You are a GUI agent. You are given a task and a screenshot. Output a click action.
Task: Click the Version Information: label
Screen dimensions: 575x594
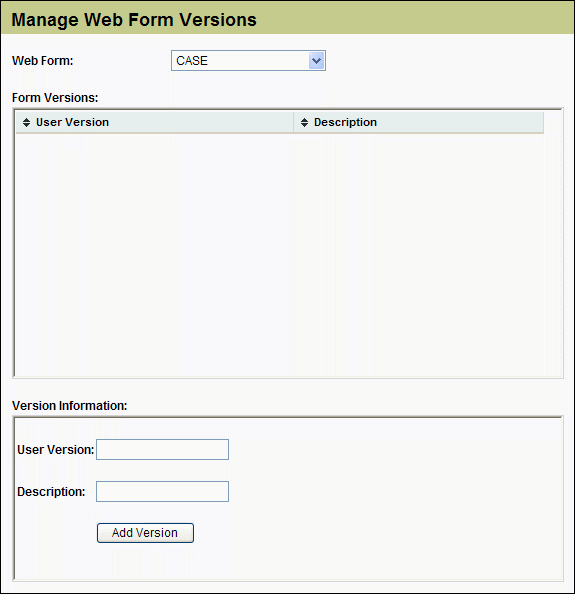70,406
